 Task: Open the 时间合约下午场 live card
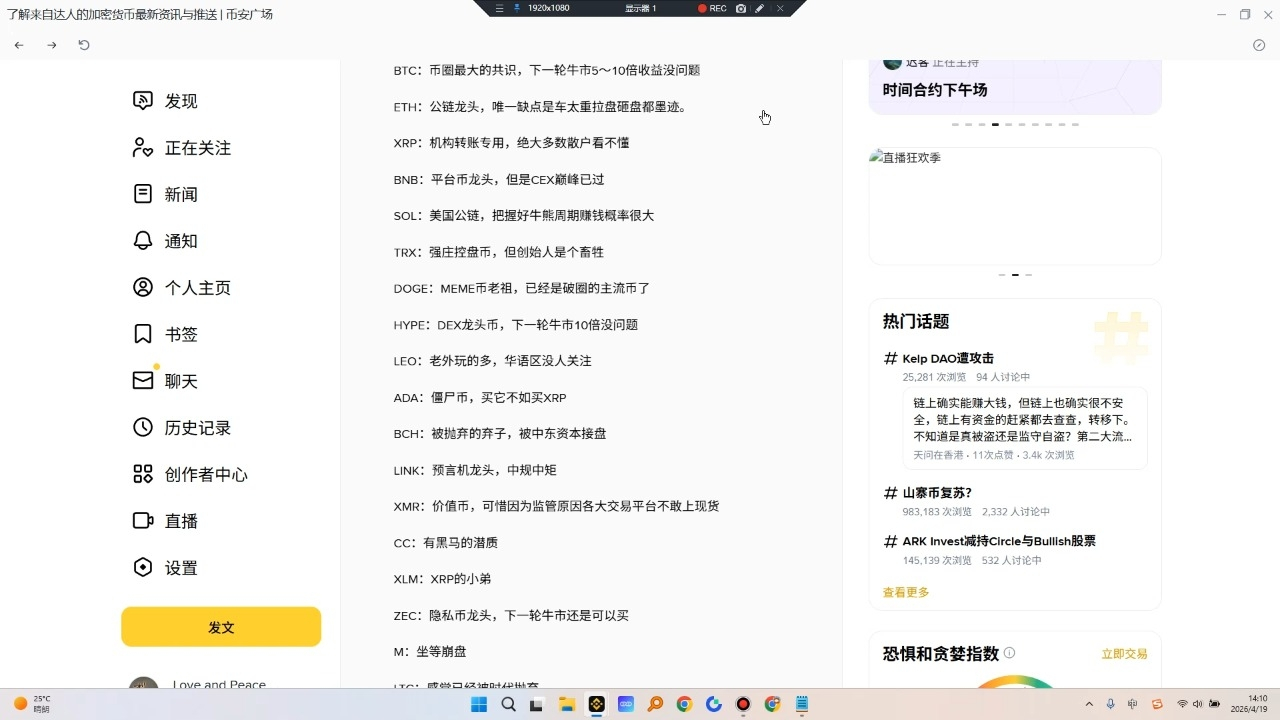pos(1015,86)
